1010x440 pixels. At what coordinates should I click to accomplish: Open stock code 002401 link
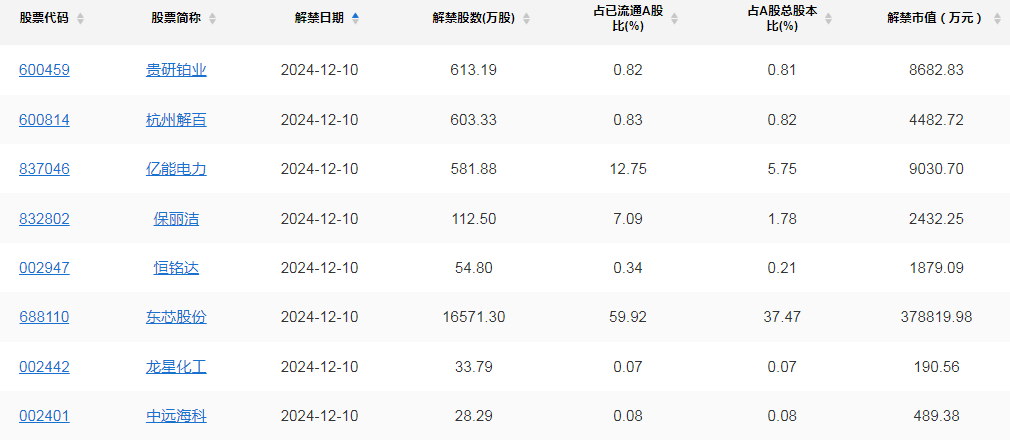tap(44, 417)
